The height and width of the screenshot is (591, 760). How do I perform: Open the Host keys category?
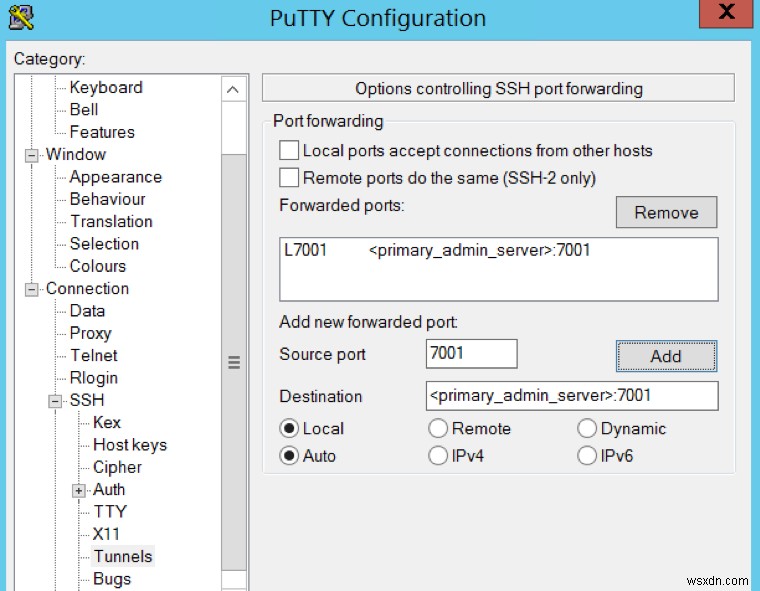(x=130, y=445)
